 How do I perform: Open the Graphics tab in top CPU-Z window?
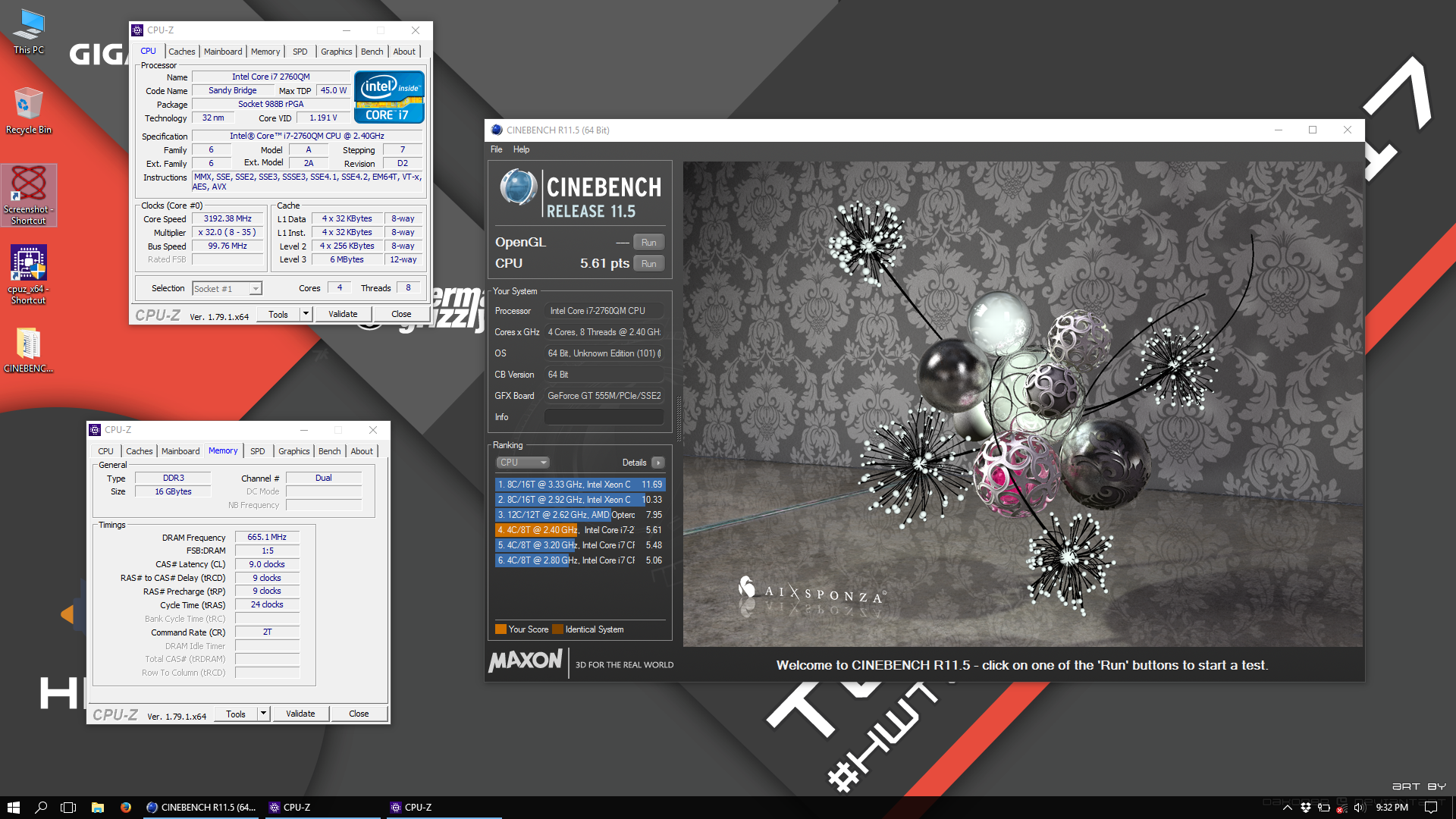(x=336, y=52)
